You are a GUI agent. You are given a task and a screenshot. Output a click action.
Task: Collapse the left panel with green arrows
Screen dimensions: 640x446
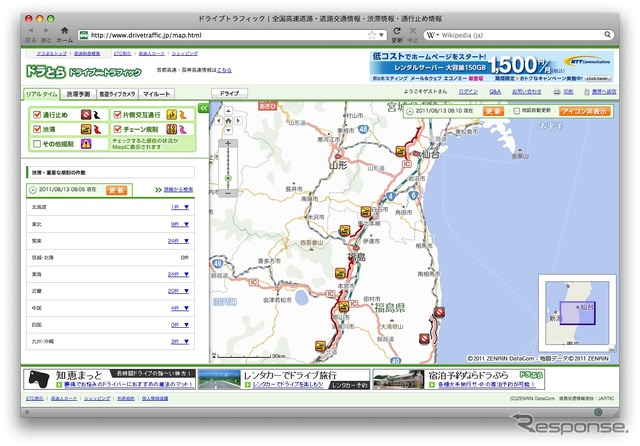click(x=203, y=107)
